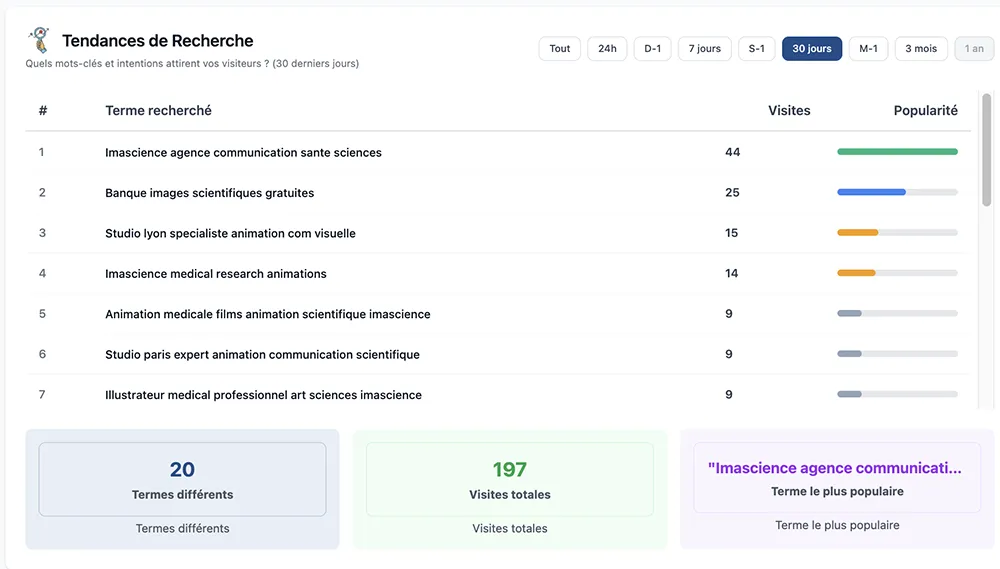Viewport: 1000px width, 569px height.
Task: Click row 'Imascience agence communication sante sciences'
Action: (497, 152)
